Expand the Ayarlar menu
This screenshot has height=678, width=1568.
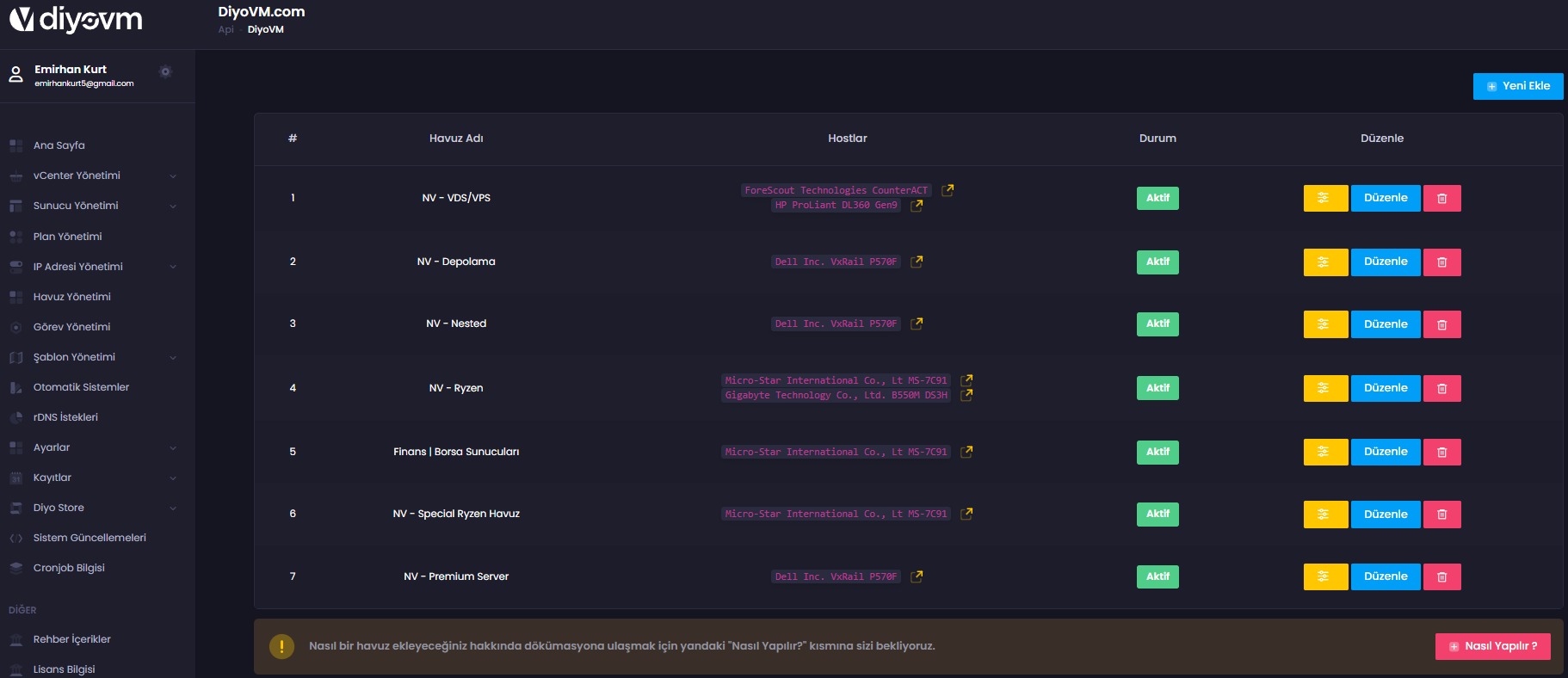click(92, 447)
